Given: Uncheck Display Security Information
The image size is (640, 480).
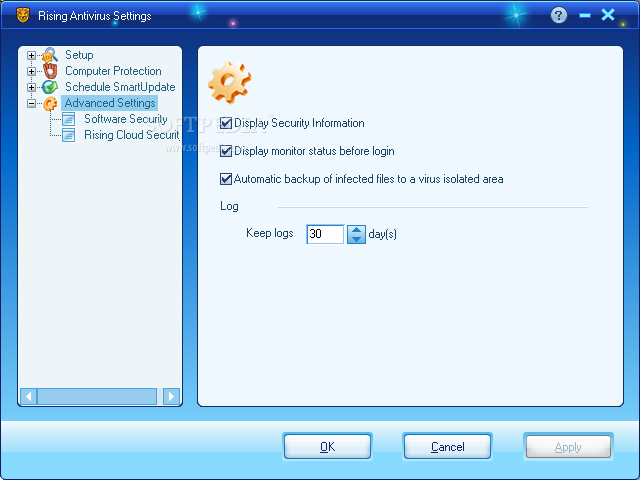Looking at the screenshot, I should click(x=226, y=123).
